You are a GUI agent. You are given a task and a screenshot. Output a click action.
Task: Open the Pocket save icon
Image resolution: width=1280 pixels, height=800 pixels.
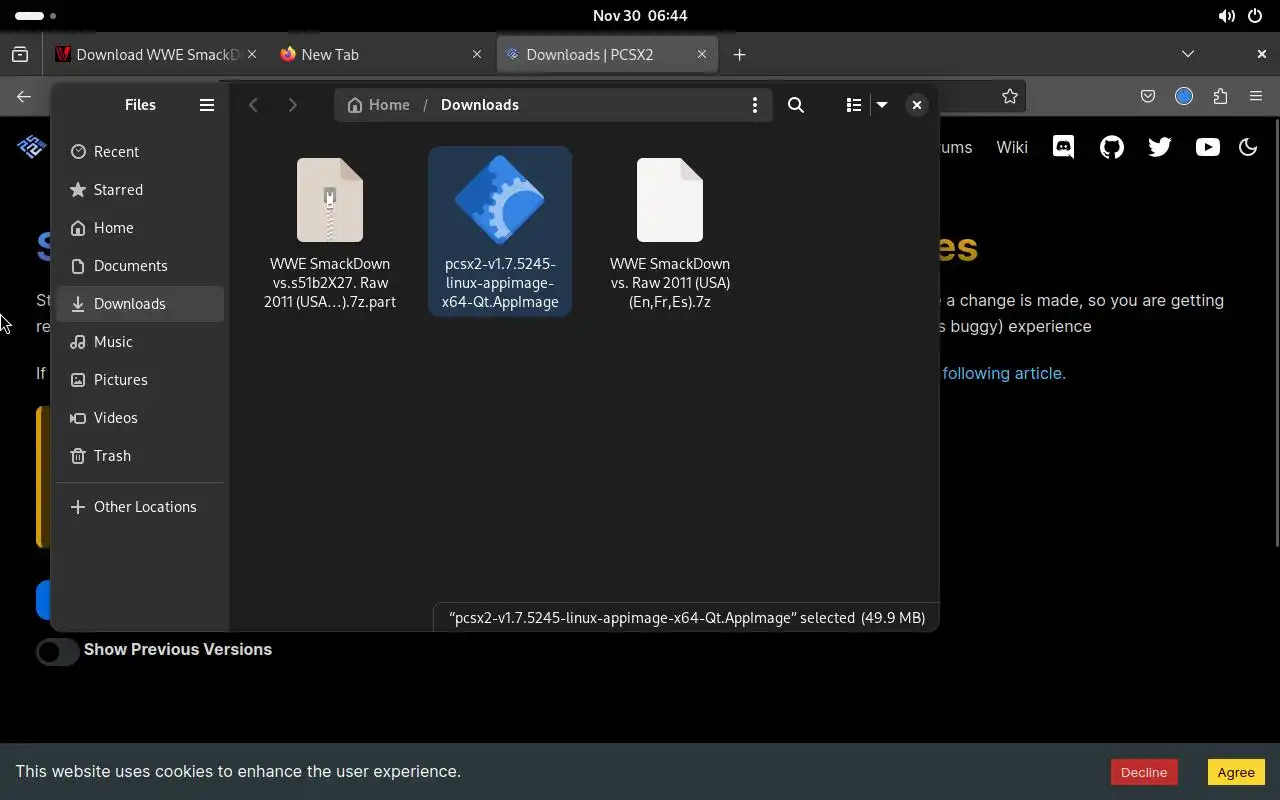coord(1148,97)
